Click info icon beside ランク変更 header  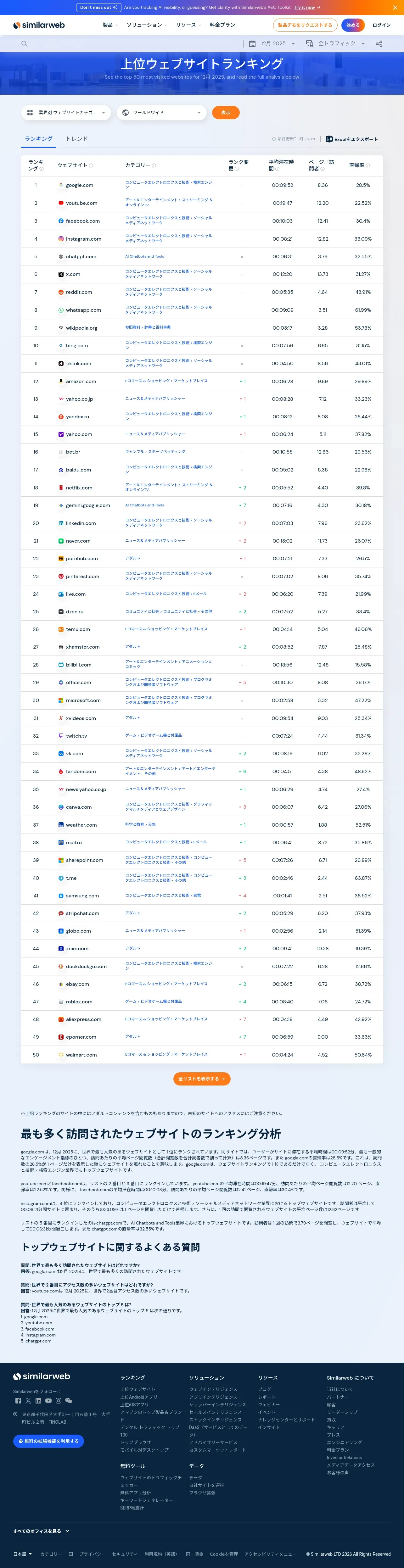[x=237, y=169]
